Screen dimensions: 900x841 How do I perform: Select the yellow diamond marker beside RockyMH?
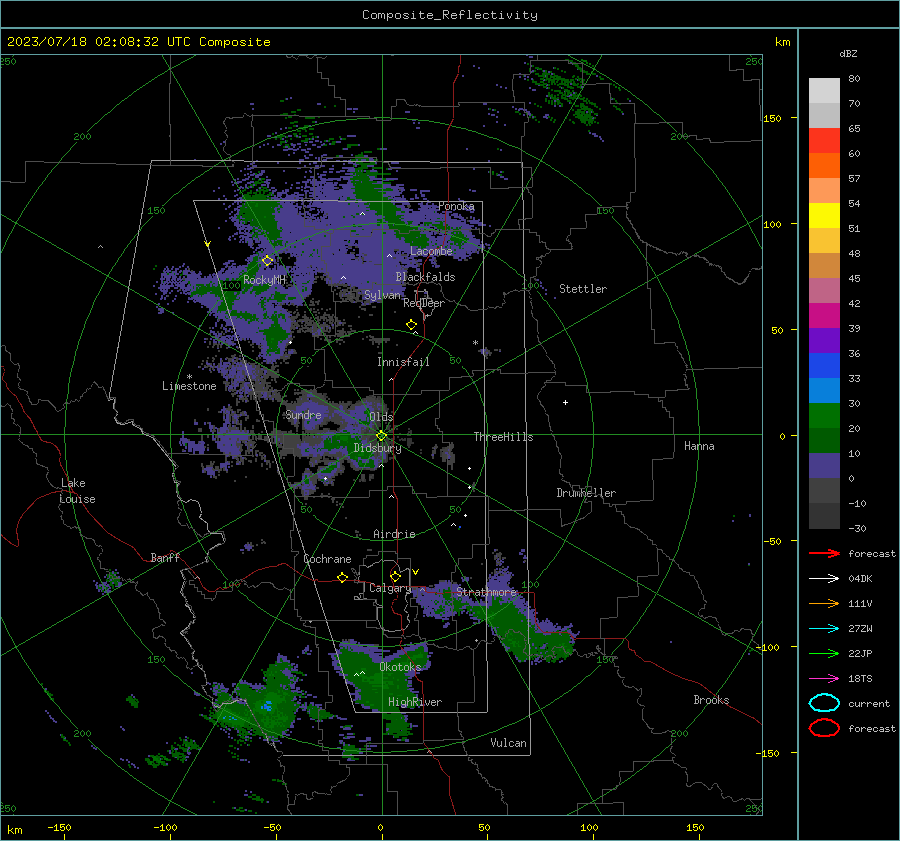267,261
